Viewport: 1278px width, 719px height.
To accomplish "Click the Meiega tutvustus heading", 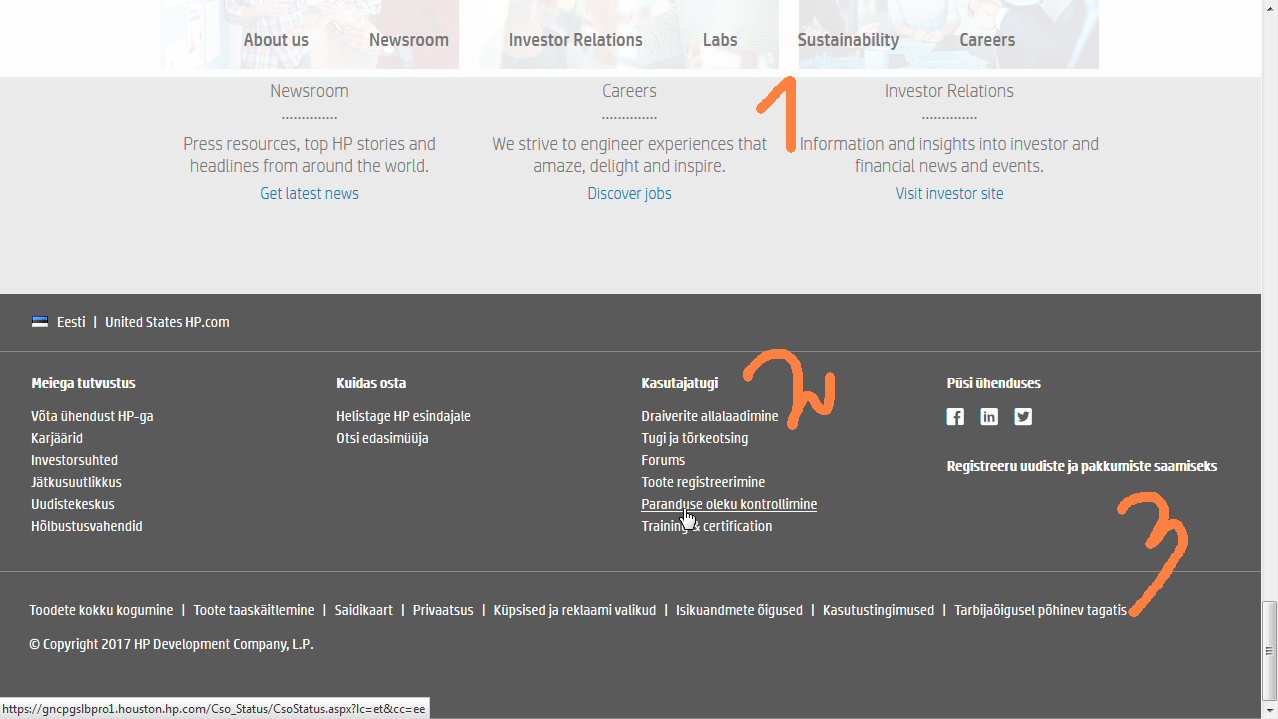I will click(83, 383).
